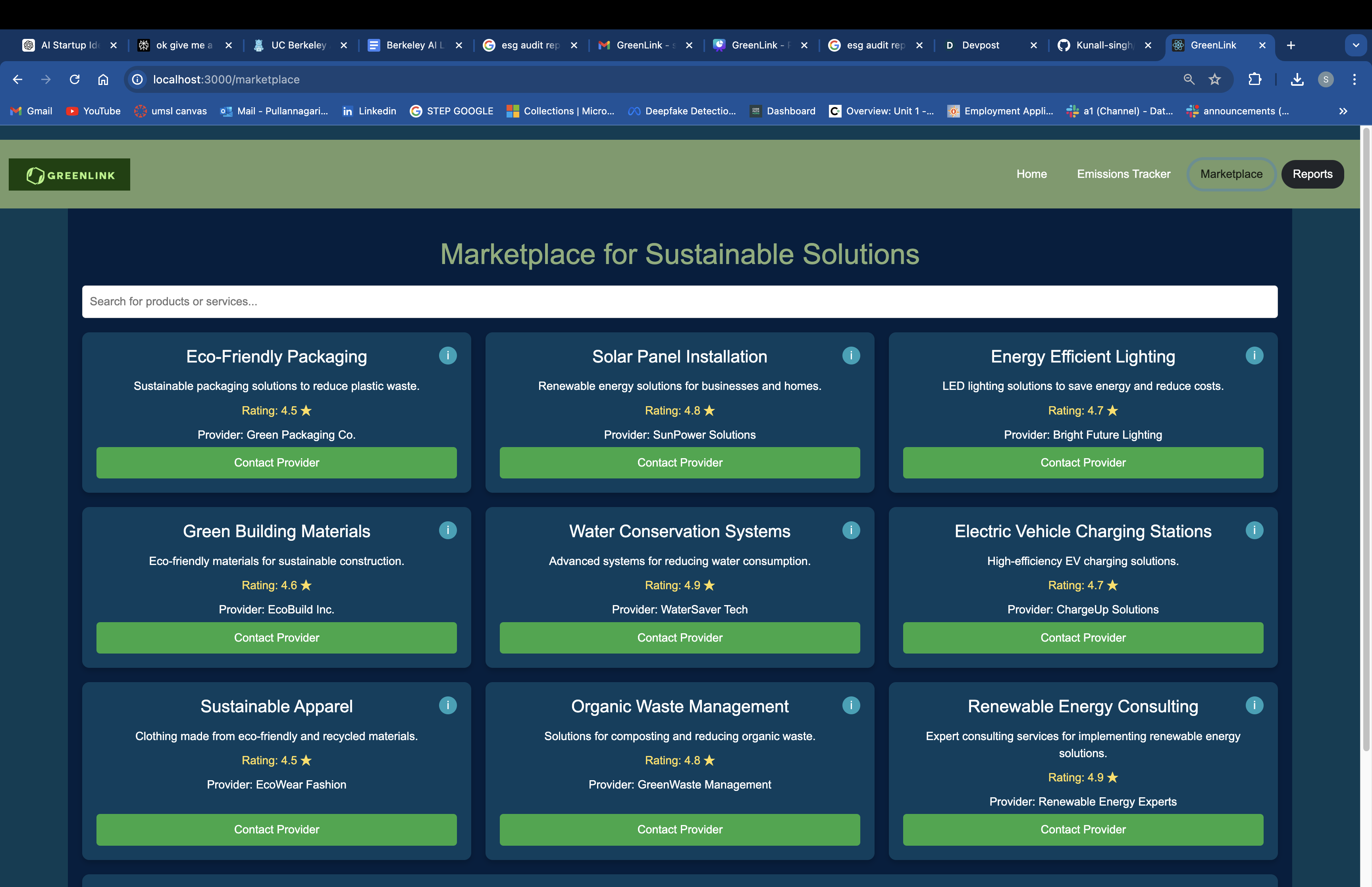Screen dimensions: 1372x887
Task: Click info icon on Eco-Friendly Packaging card
Action: pos(447,355)
